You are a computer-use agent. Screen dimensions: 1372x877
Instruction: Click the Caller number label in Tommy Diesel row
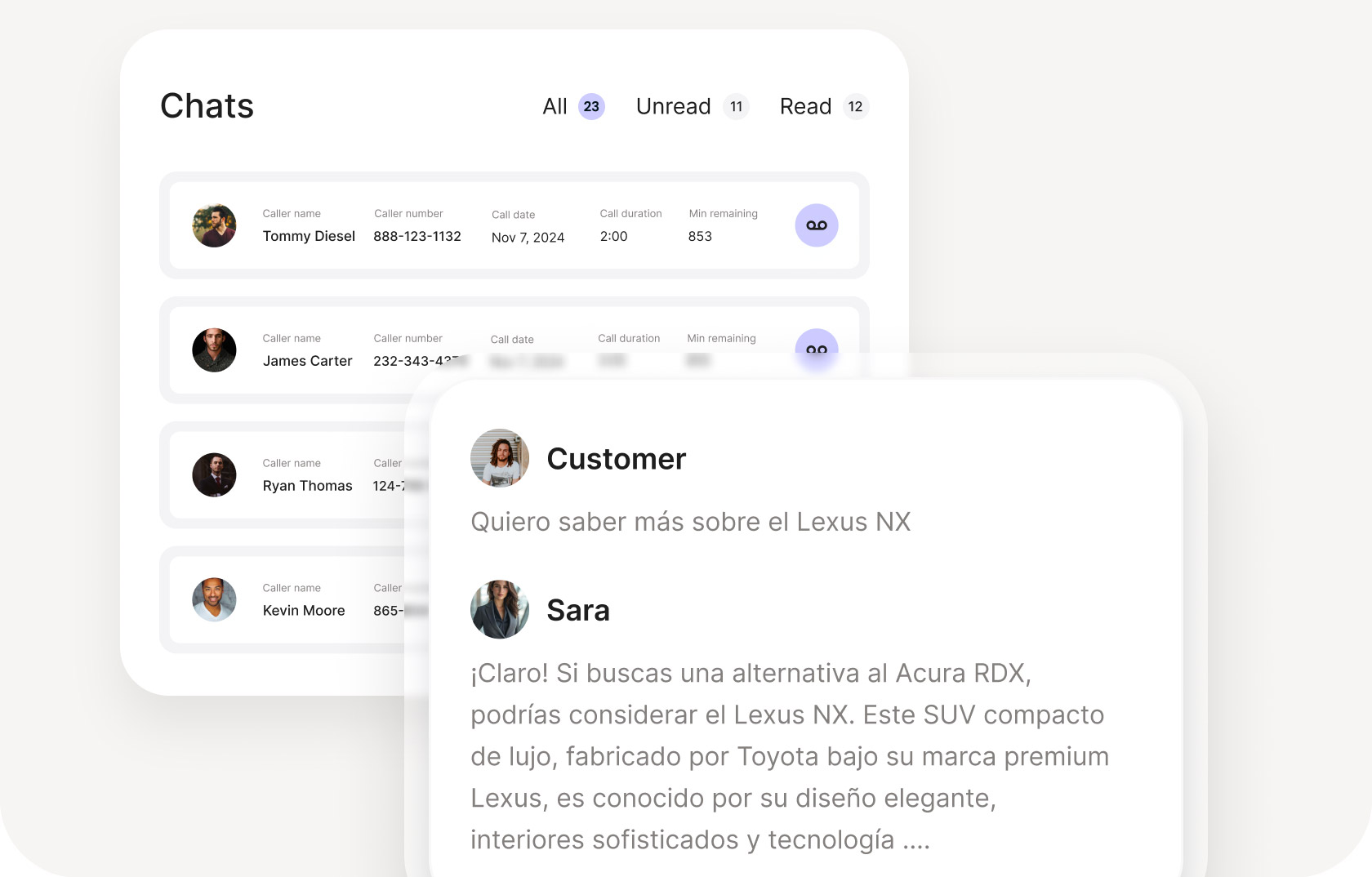[x=408, y=213]
